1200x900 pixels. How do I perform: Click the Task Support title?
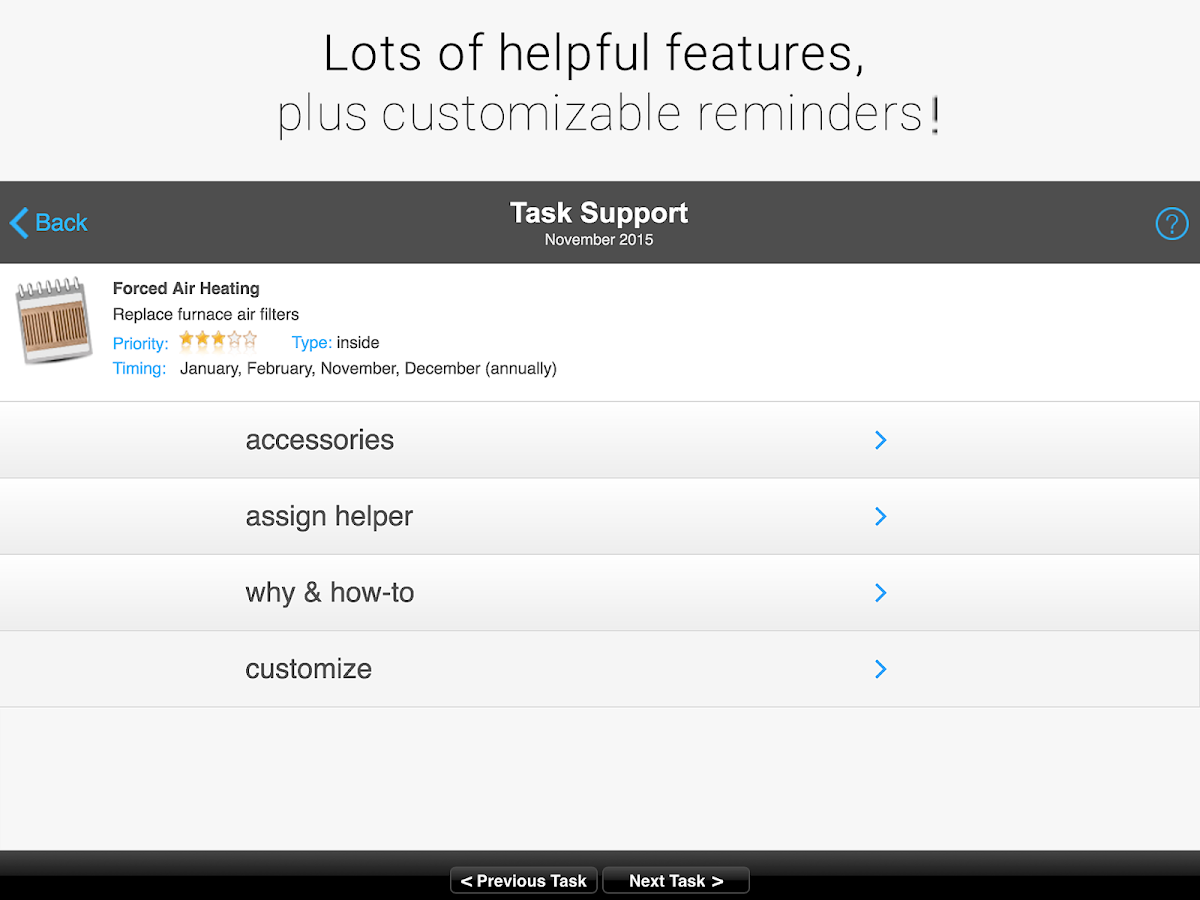click(x=599, y=213)
